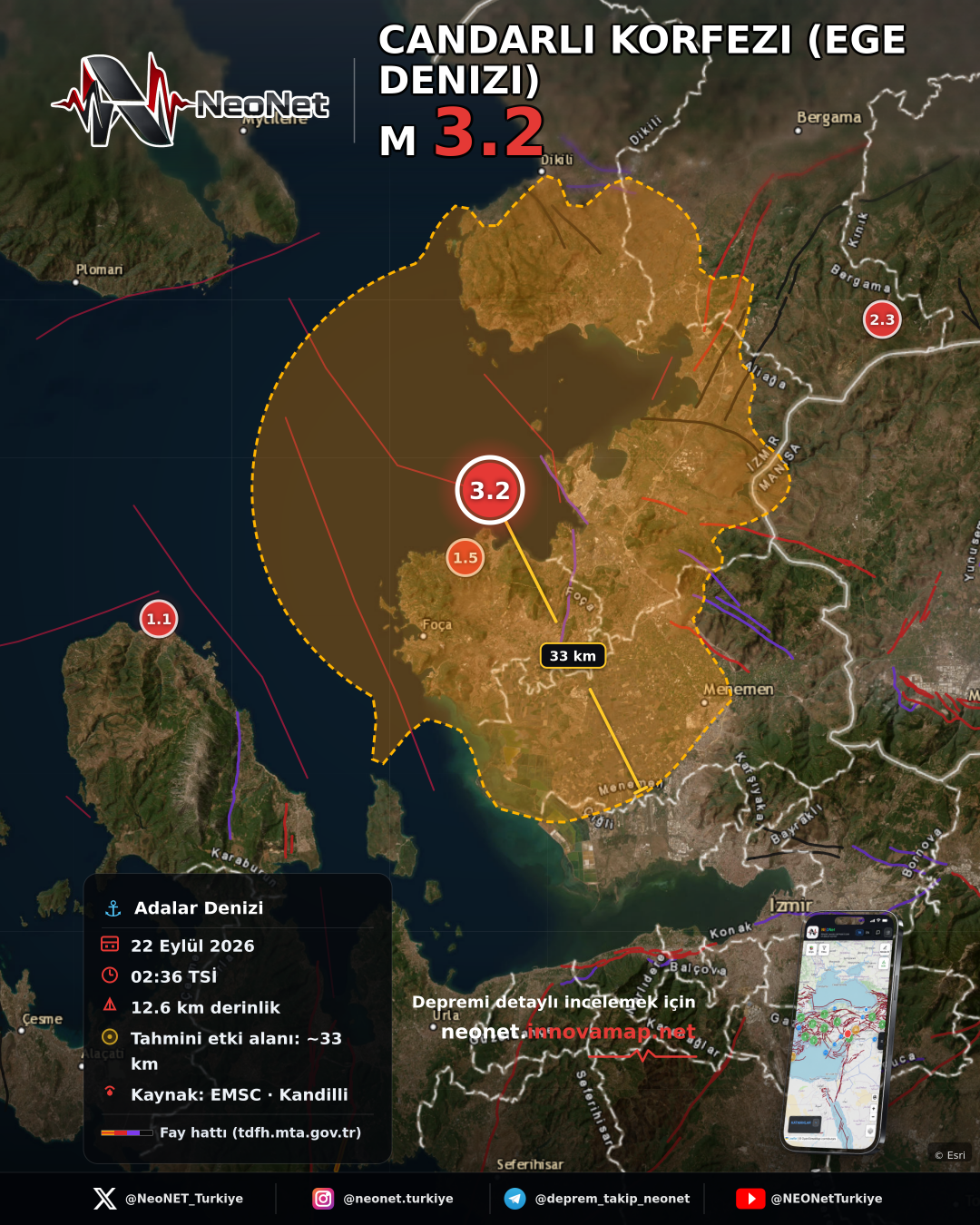Click the YouTube logo icon

tap(750, 1199)
